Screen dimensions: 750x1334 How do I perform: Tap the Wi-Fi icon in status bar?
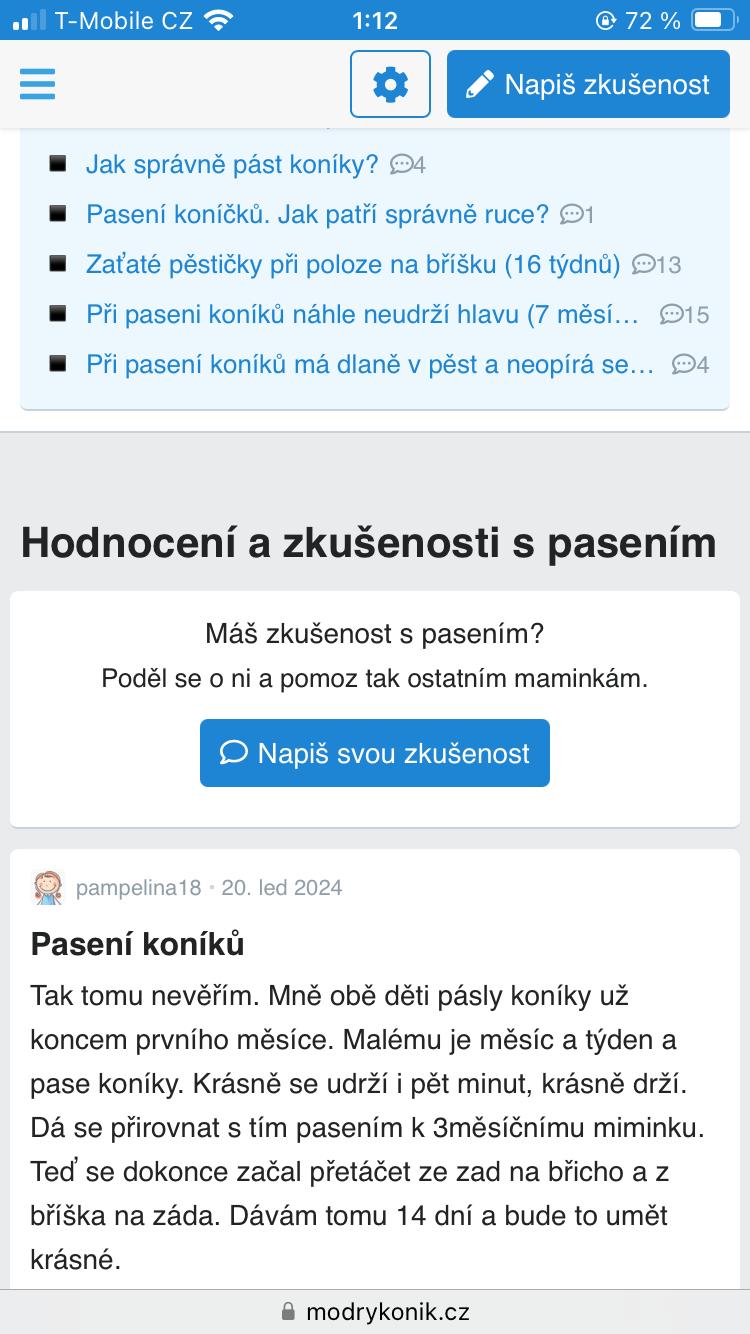pos(217,20)
